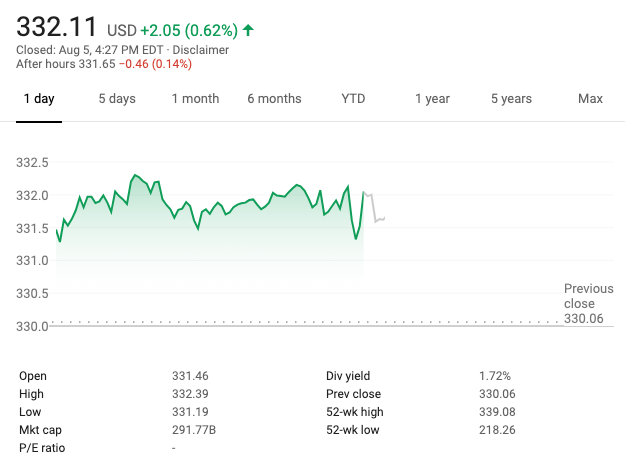This screenshot has width=625, height=463.
Task: Select the 1 day tab
Action: (x=39, y=99)
